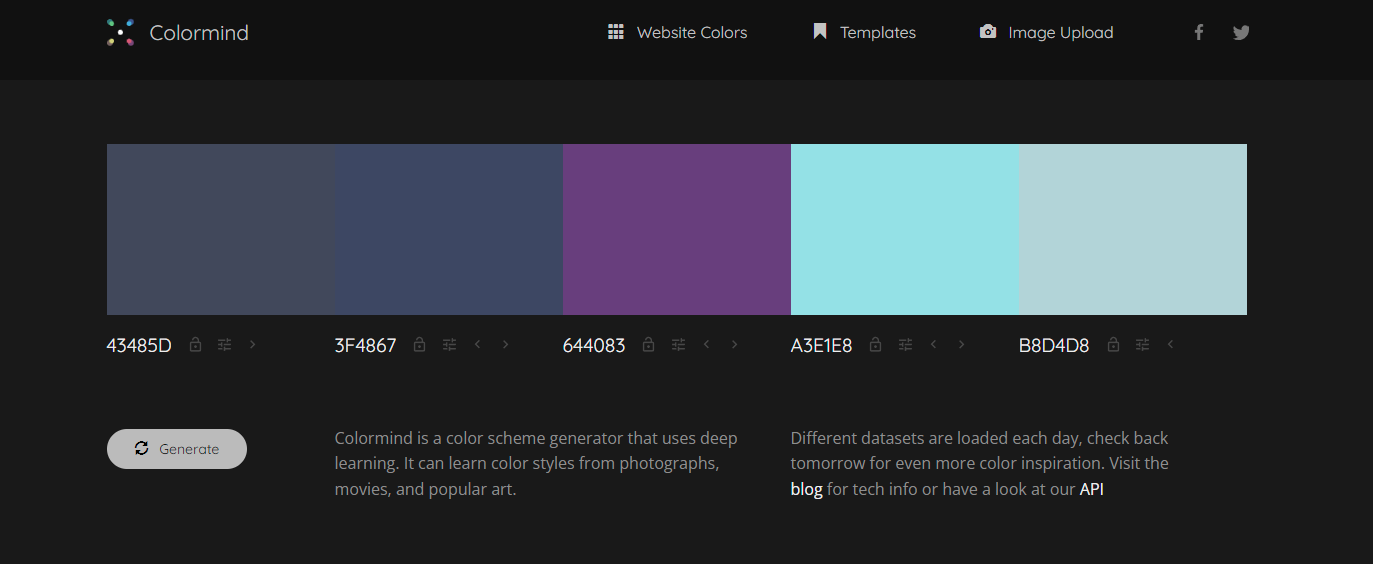The height and width of the screenshot is (564, 1373).
Task: Open adjust sliders for color B8D4D8
Action: (x=1141, y=345)
